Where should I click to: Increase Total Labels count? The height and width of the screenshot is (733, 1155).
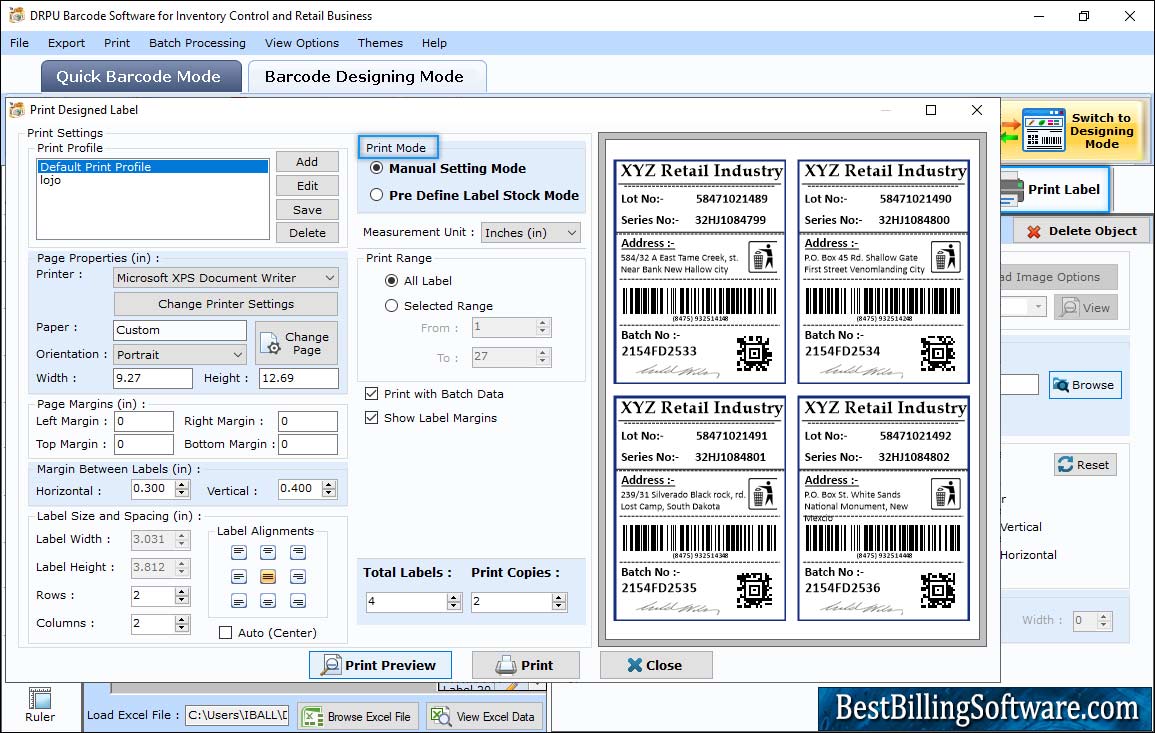[x=454, y=597]
